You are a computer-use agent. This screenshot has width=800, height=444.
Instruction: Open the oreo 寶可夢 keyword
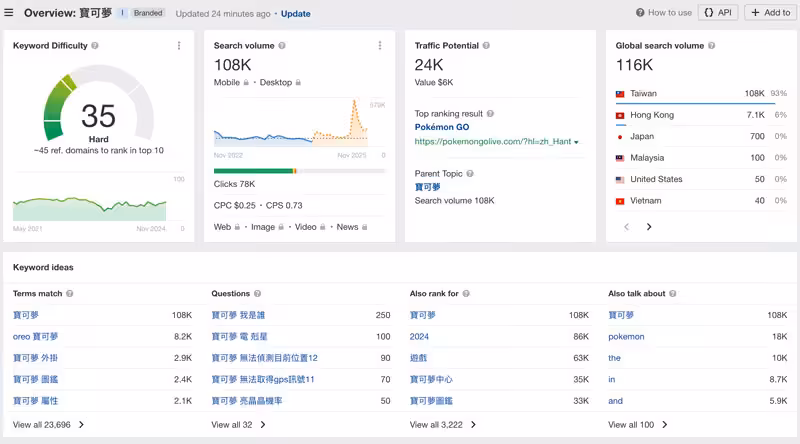(35, 337)
